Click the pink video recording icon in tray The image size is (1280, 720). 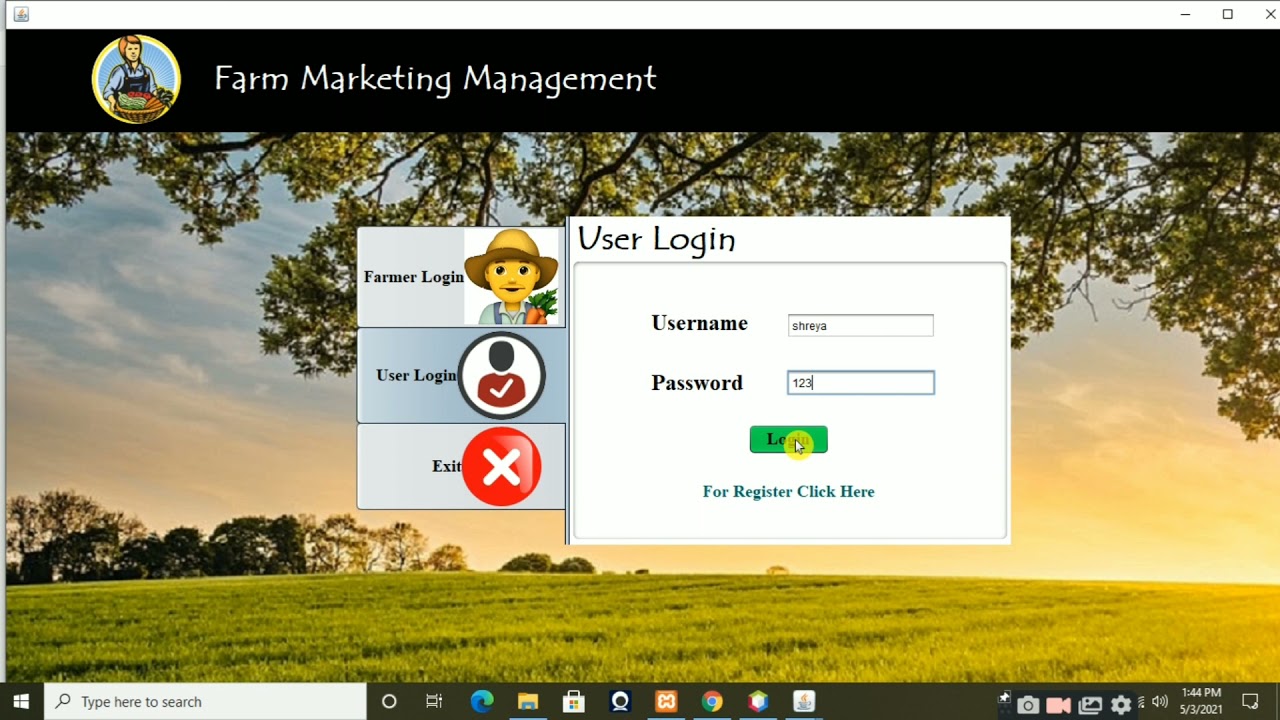point(1058,705)
